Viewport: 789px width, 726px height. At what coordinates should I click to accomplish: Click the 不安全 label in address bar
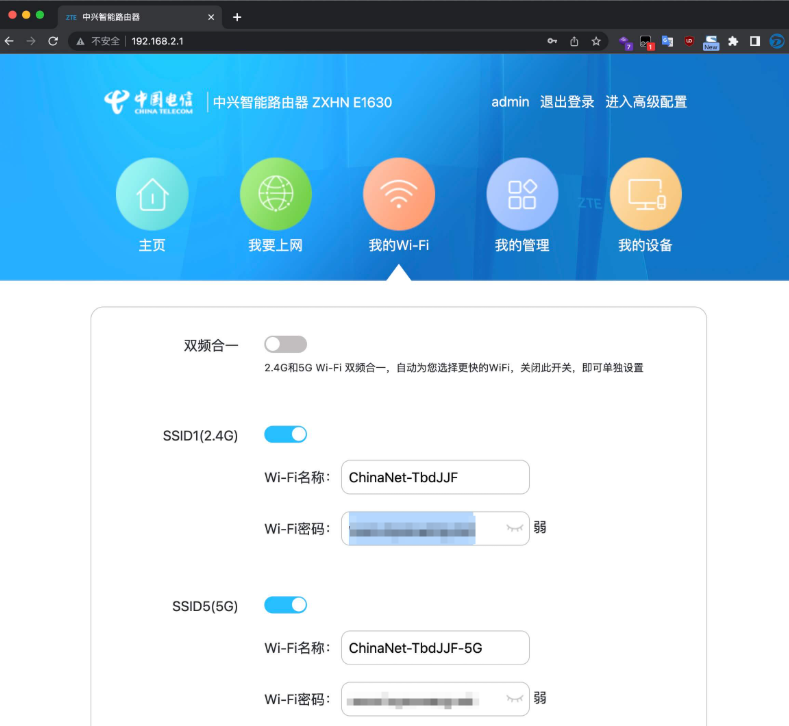(105, 41)
